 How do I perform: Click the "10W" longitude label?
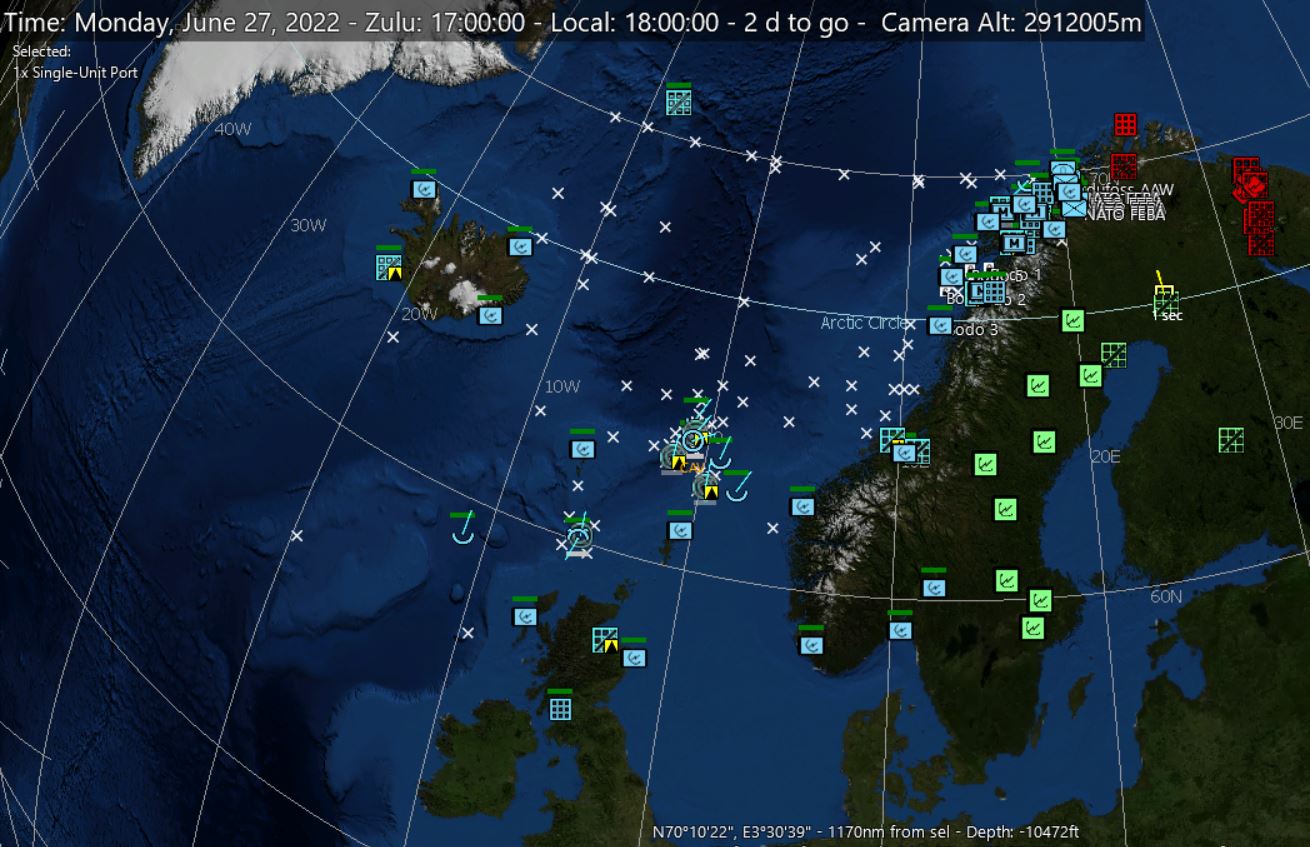point(562,387)
